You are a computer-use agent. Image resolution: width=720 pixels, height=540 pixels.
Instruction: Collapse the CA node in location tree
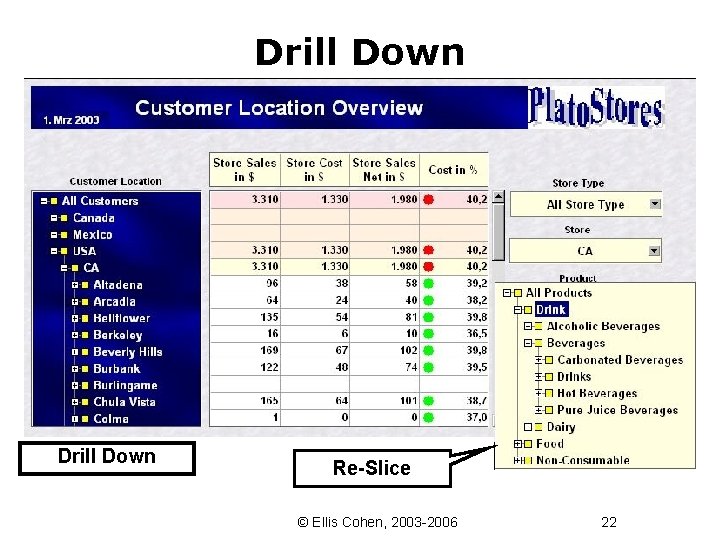click(x=65, y=268)
